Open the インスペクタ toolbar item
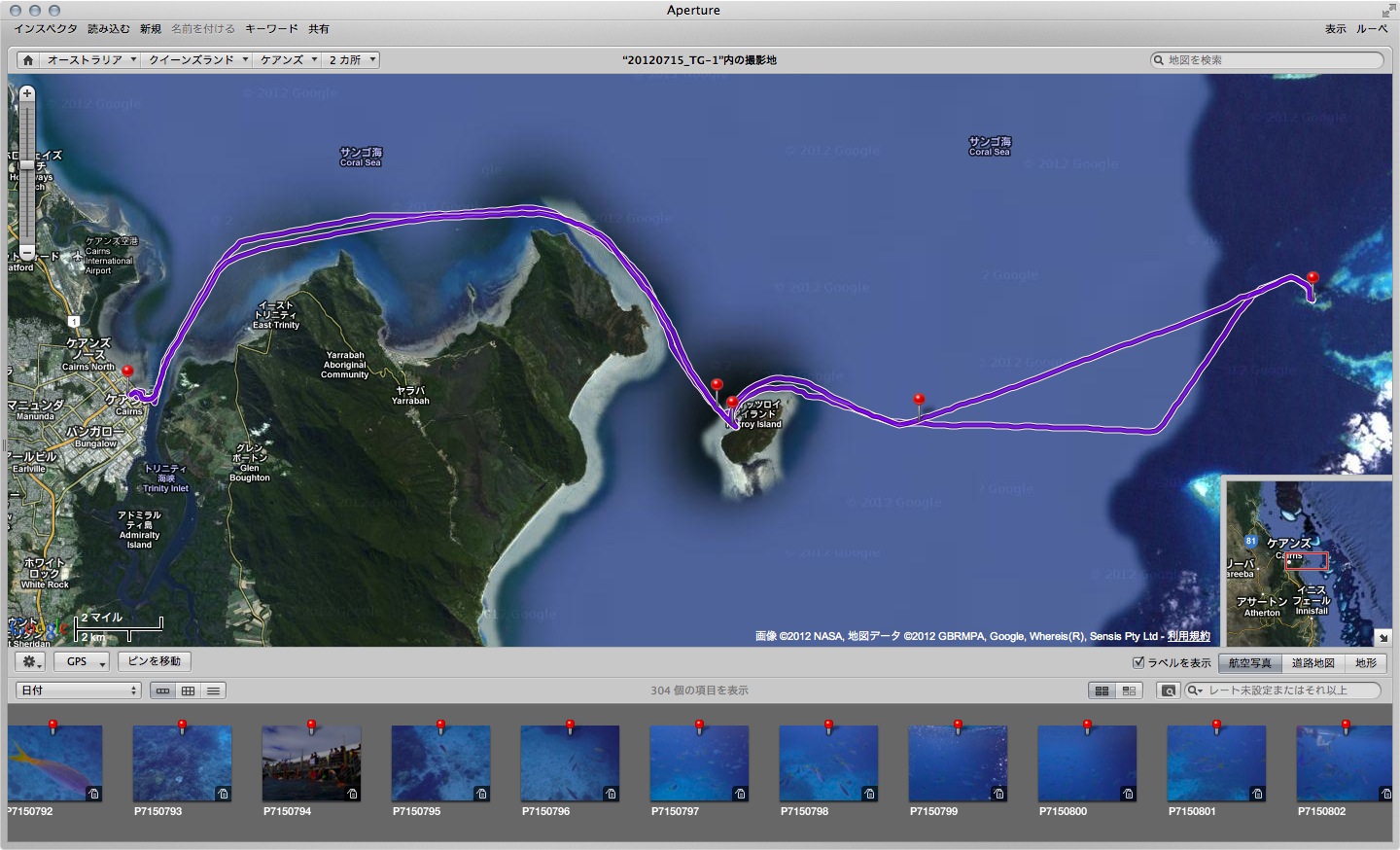This screenshot has height=850, width=1400. pos(46,29)
